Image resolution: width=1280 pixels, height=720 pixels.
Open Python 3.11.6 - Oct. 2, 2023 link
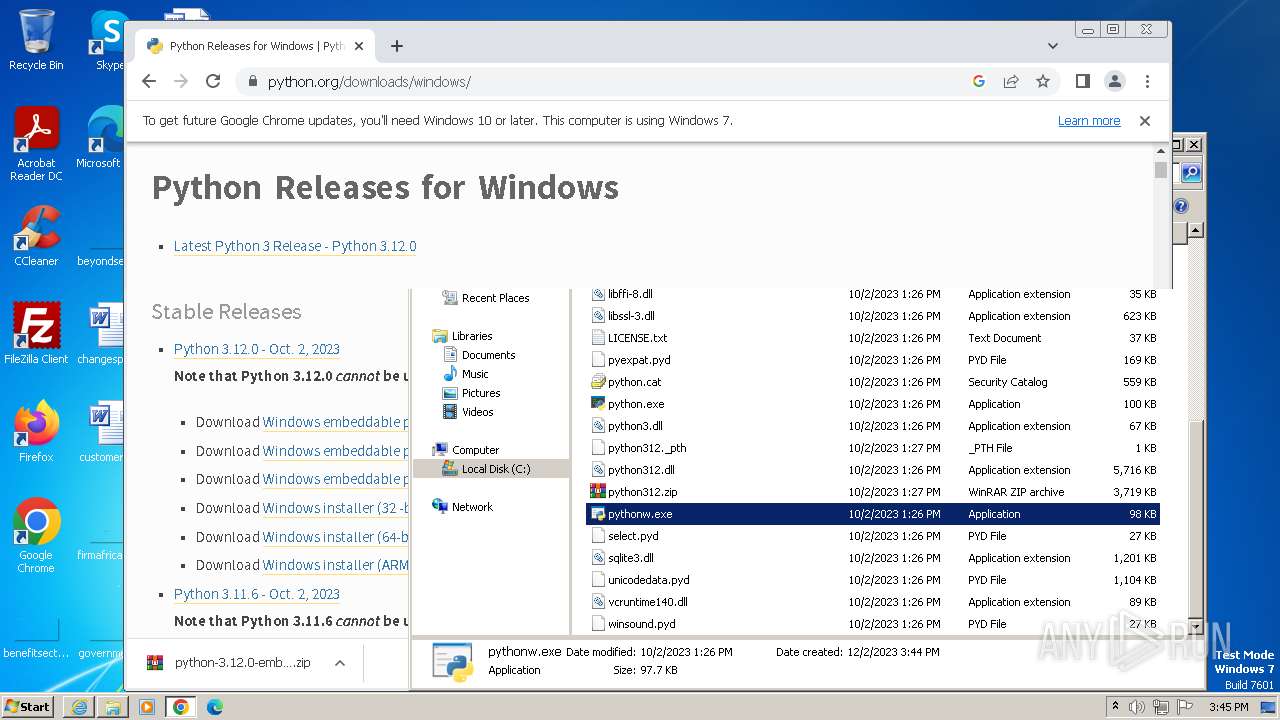tap(257, 594)
